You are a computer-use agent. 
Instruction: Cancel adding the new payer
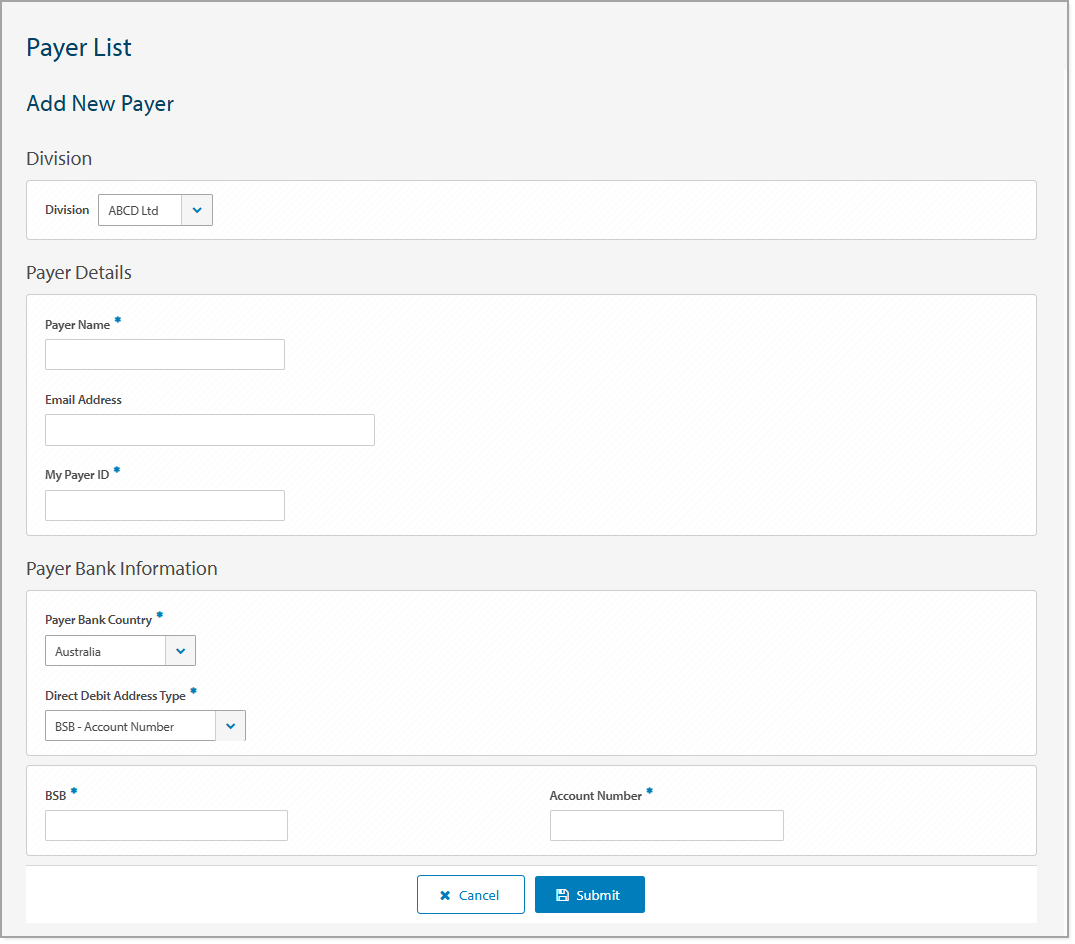tap(471, 895)
